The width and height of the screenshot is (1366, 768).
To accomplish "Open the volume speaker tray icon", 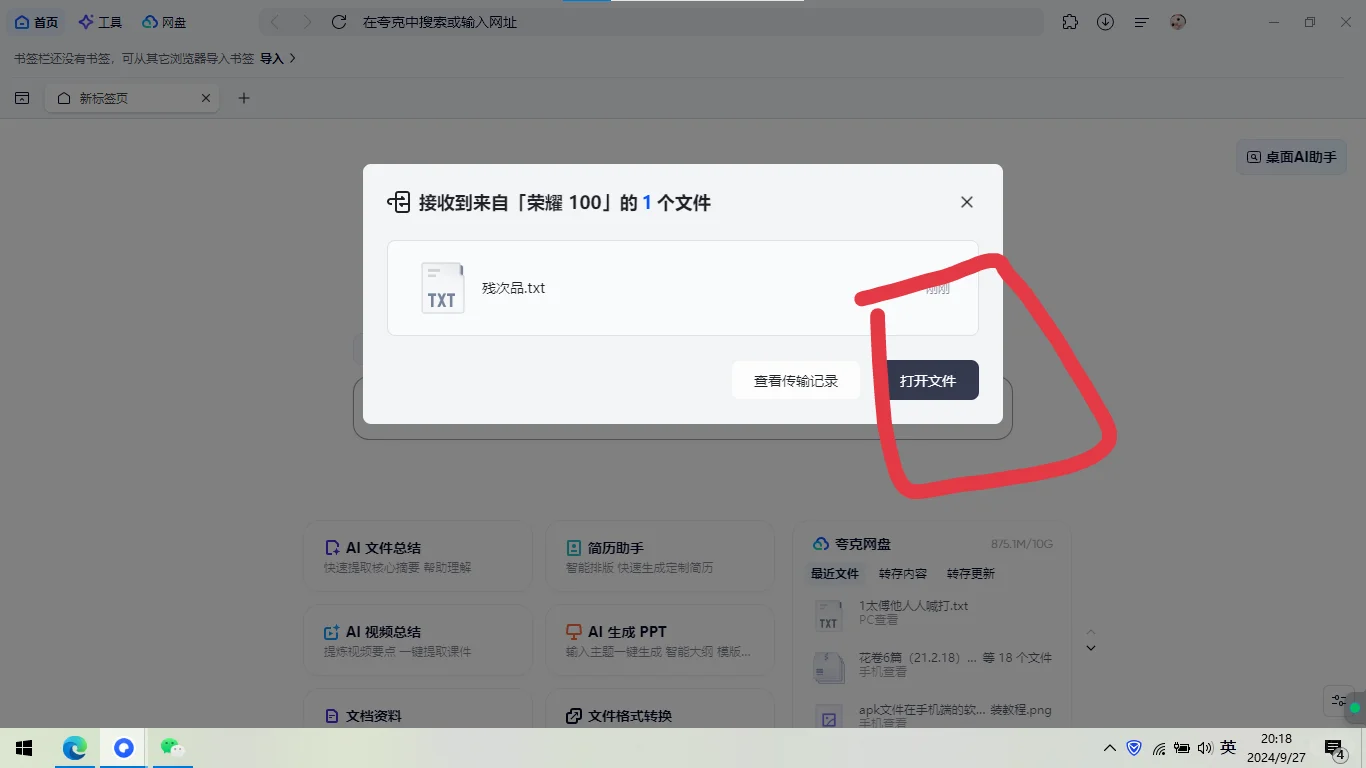I will pyautogui.click(x=1204, y=748).
